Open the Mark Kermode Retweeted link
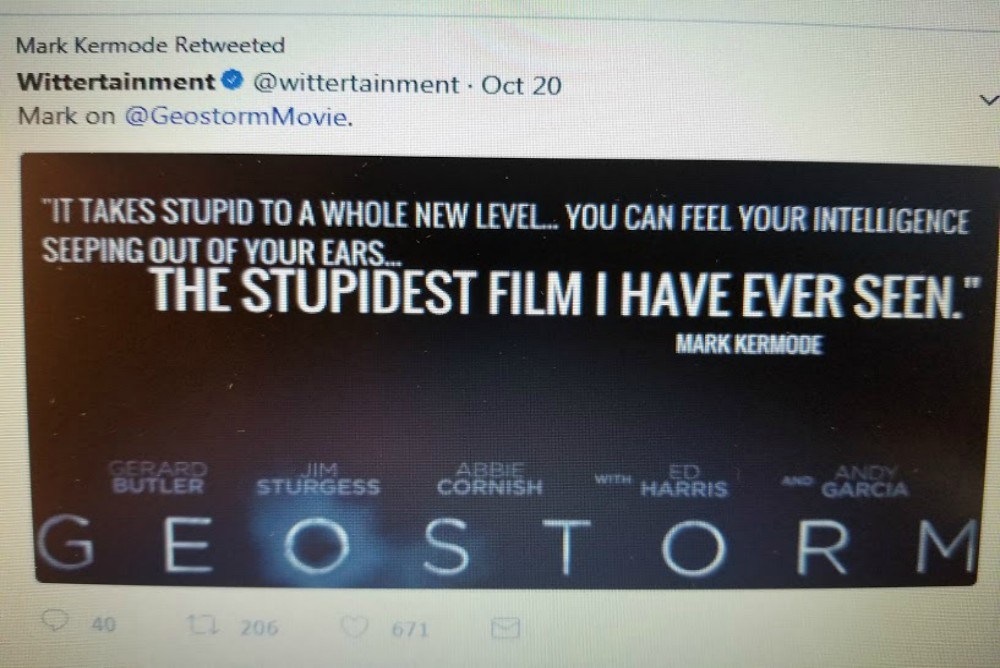The image size is (1000, 668). pyautogui.click(x=150, y=45)
